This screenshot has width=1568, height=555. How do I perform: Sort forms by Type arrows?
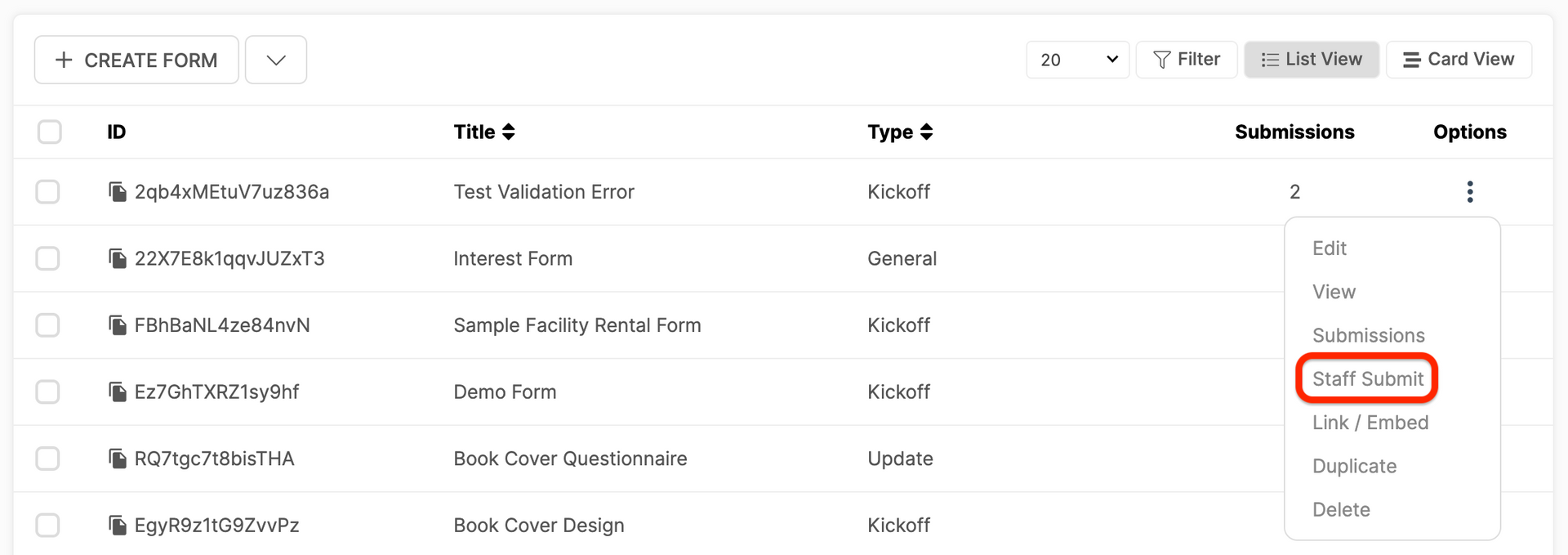point(926,132)
